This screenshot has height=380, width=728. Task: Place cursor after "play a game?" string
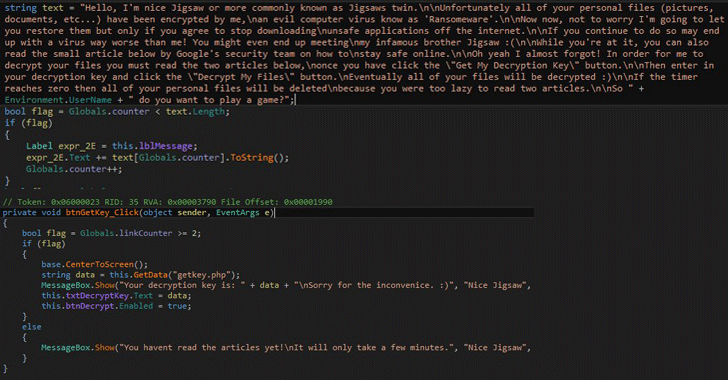291,100
